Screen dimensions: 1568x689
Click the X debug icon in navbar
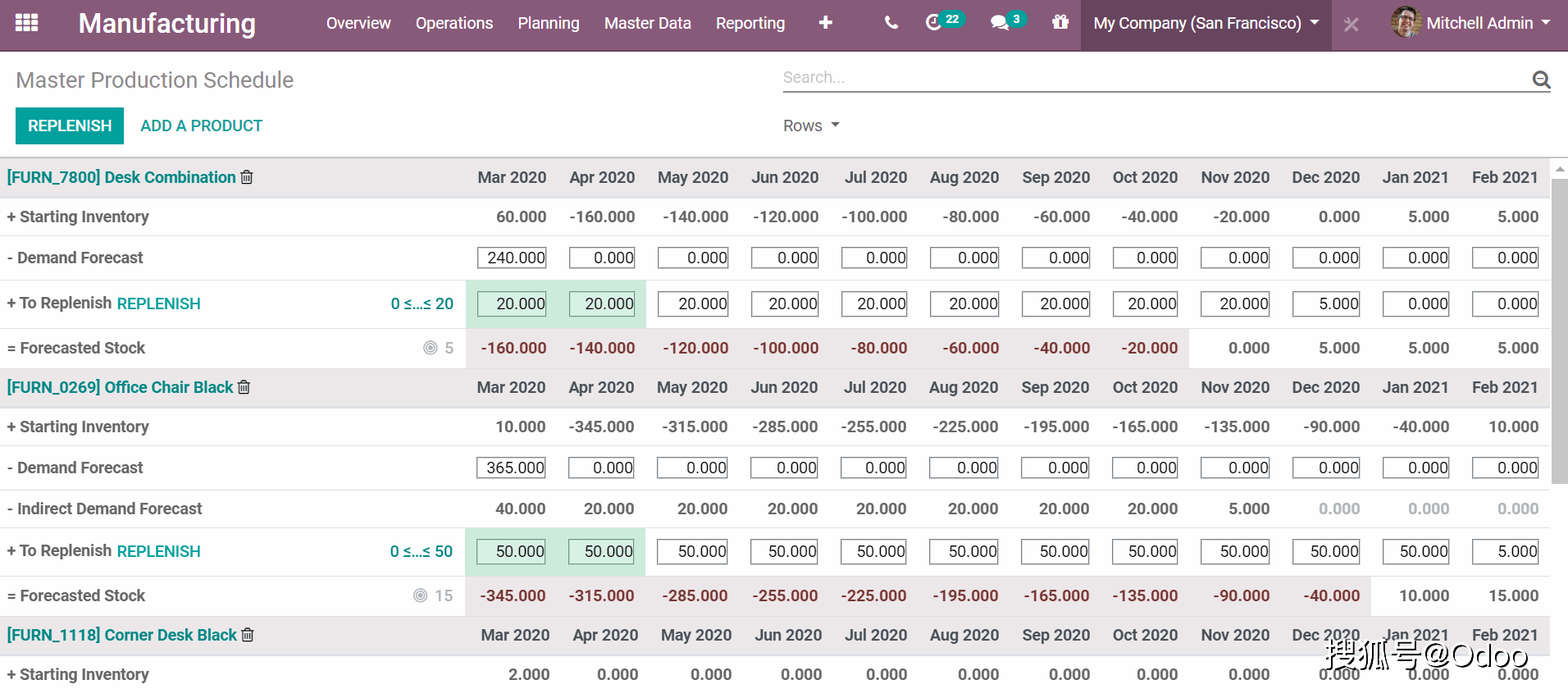1351,25
